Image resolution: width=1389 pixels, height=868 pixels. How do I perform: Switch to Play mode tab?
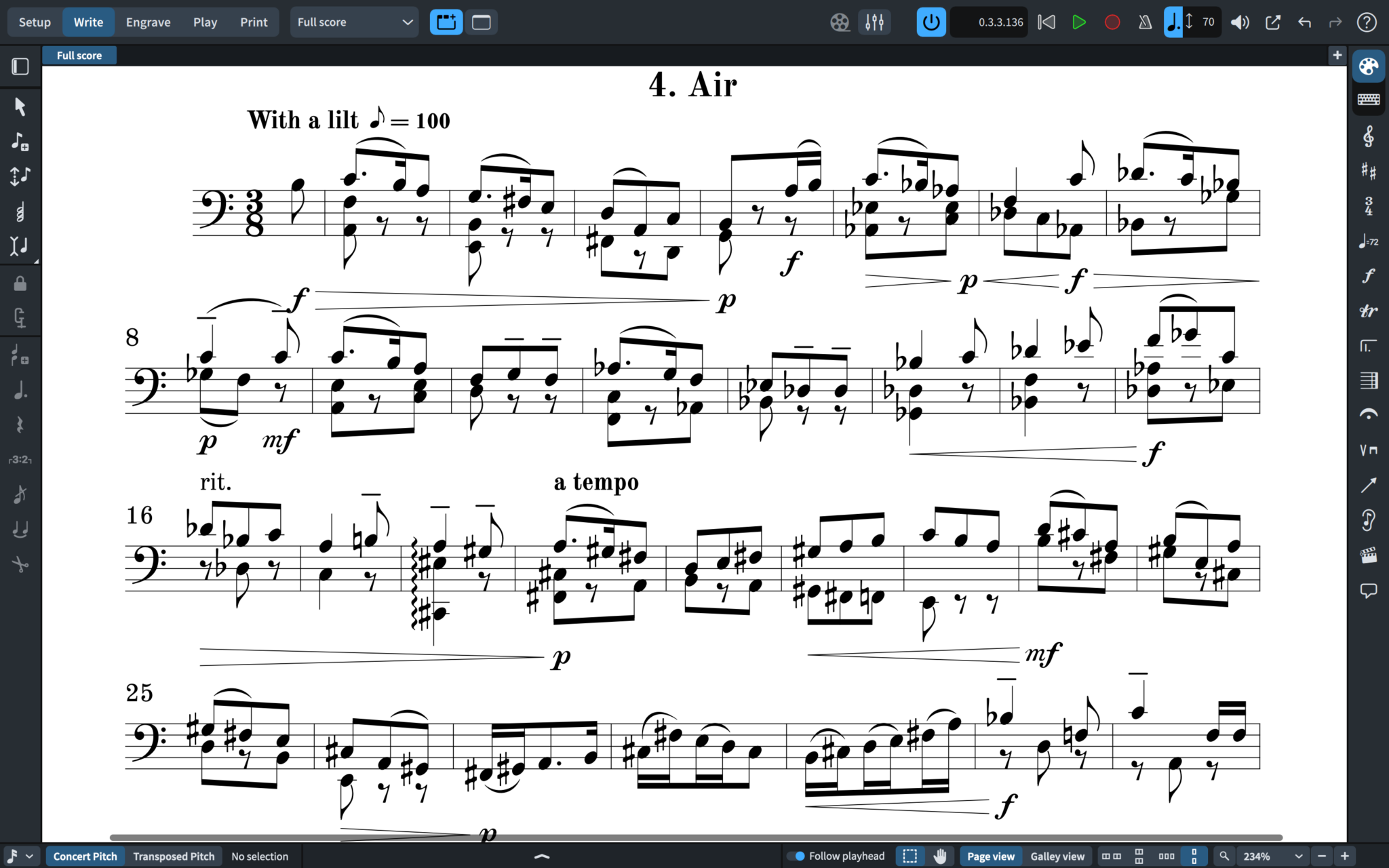pyautogui.click(x=205, y=22)
